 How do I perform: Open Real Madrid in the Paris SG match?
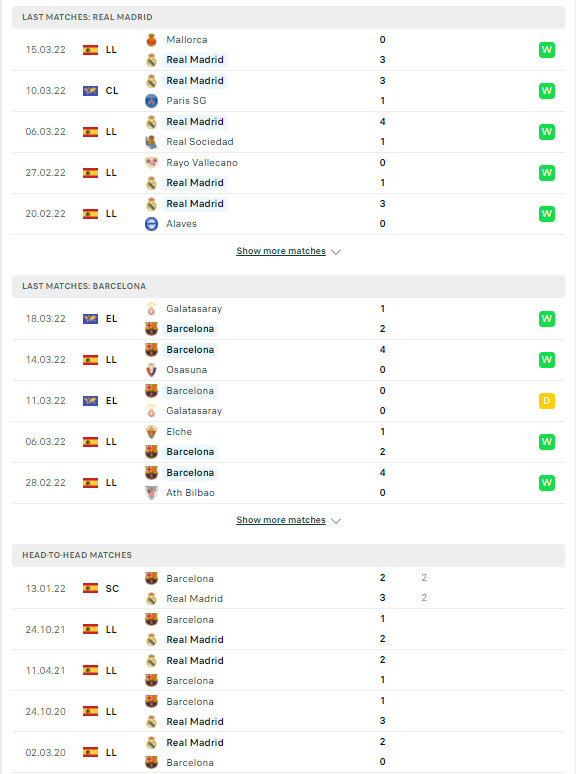click(x=195, y=80)
